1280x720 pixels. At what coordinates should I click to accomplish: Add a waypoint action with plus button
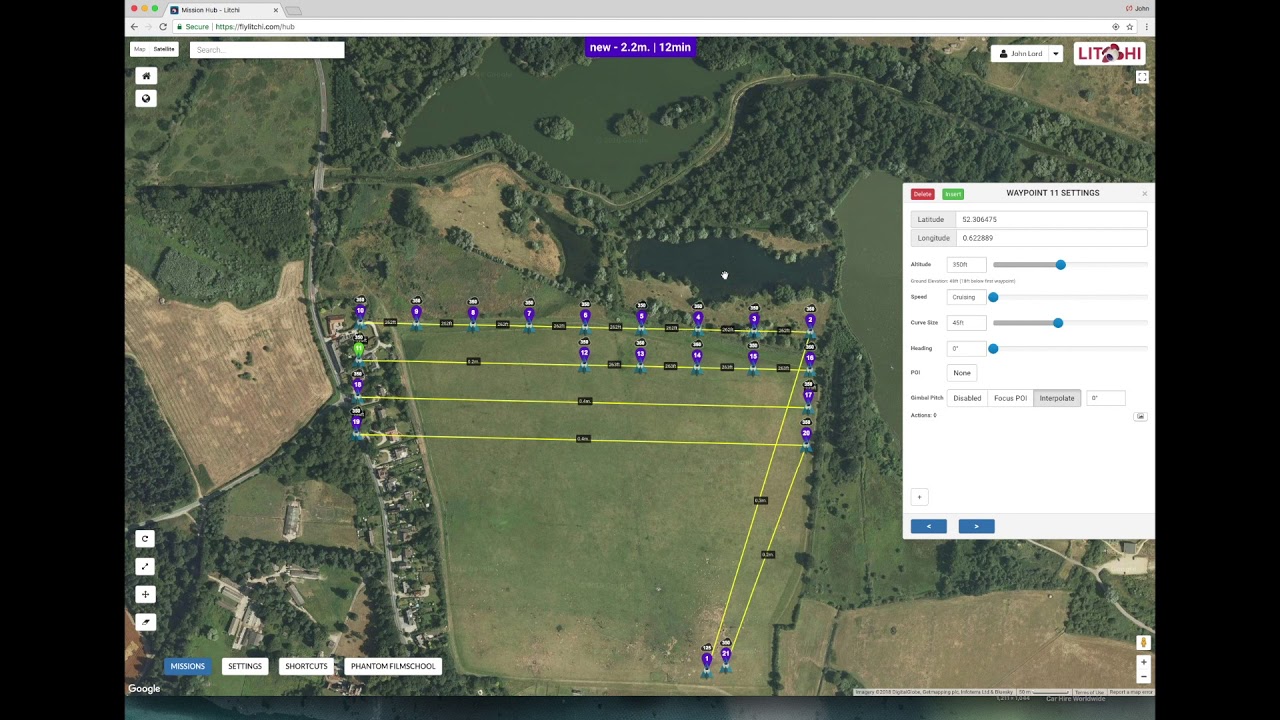coord(919,497)
